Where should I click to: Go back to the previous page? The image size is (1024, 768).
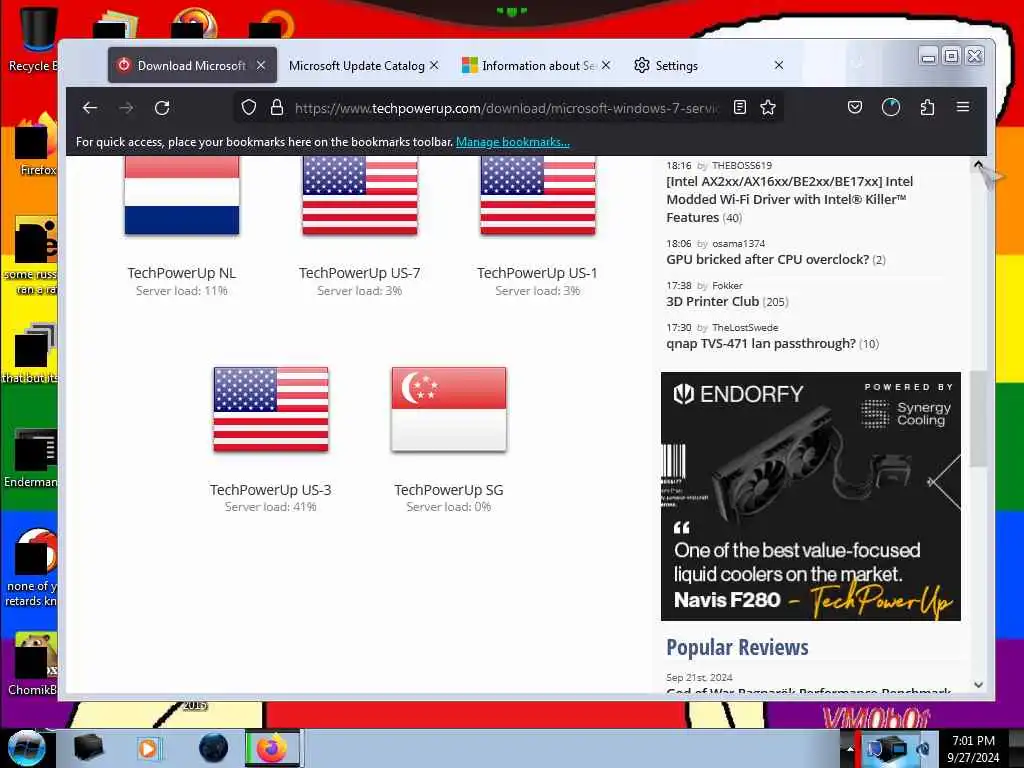click(90, 108)
